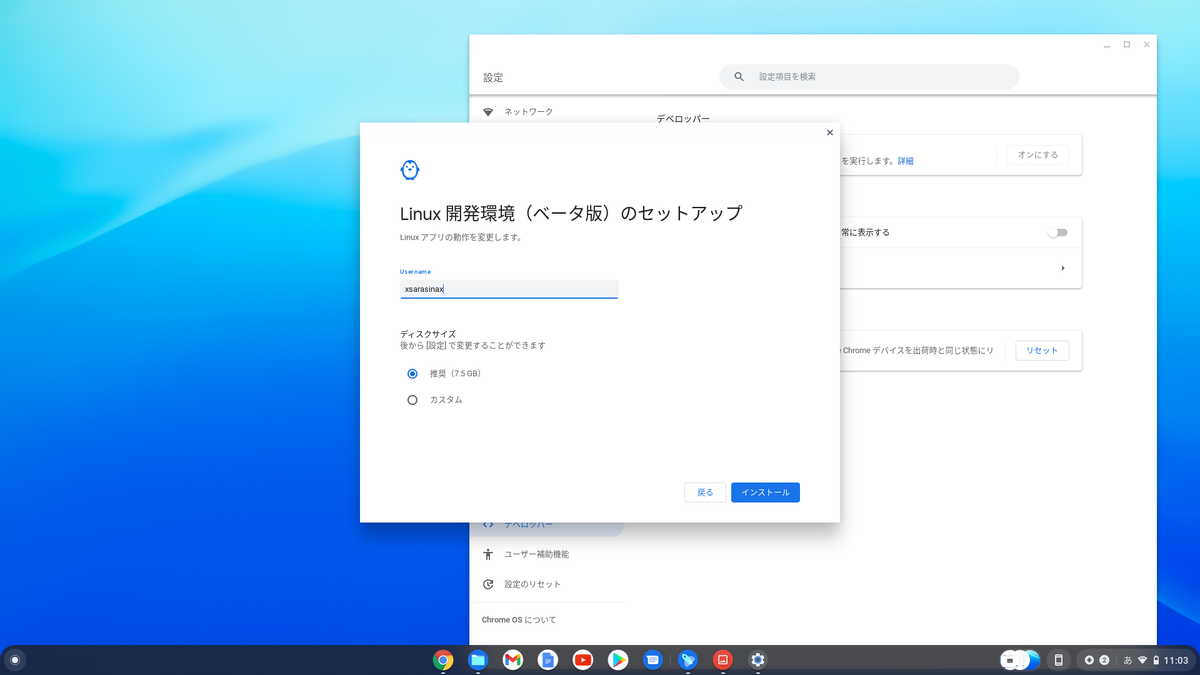The height and width of the screenshot is (675, 1200).
Task: Expand the settings row with arrow
Action: 1063,268
